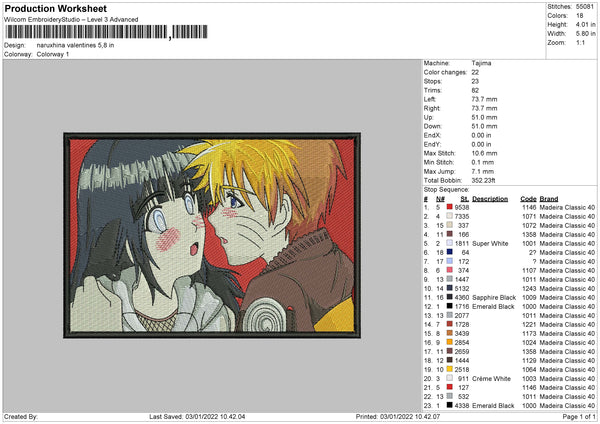
Task: Click the barcode under the worksheet title
Action: (x=106, y=32)
